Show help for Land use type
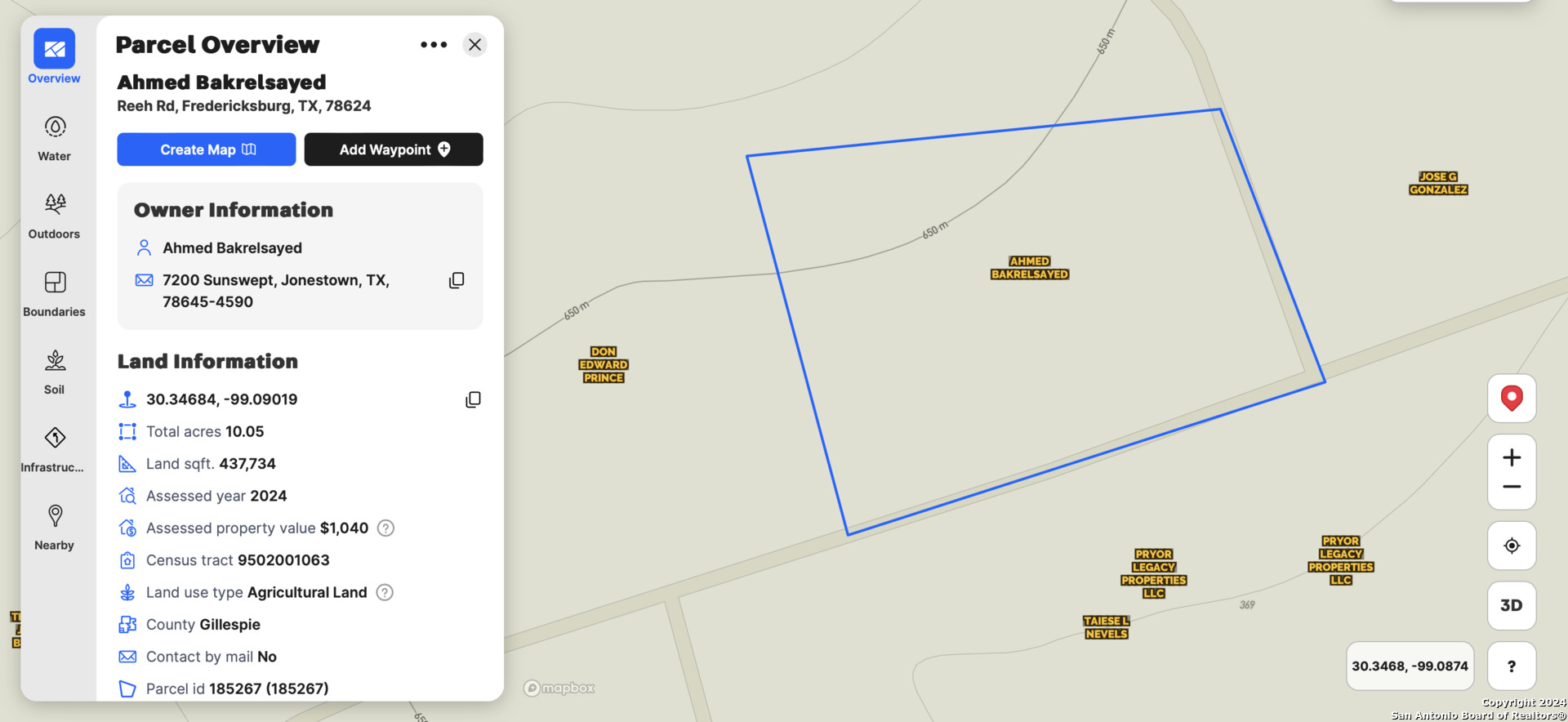 coord(385,592)
